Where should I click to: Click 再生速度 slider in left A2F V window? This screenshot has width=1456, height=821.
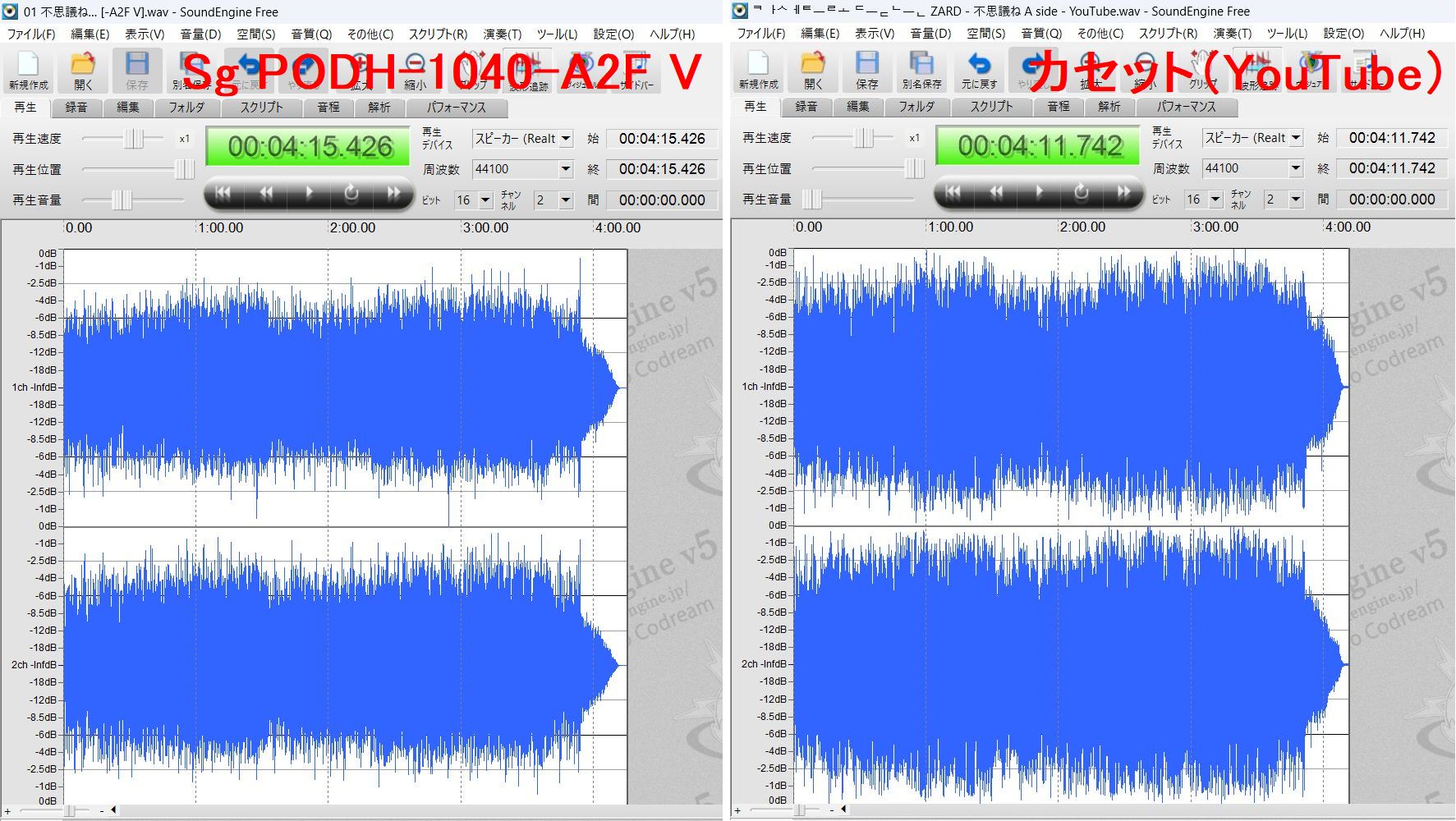pyautogui.click(x=123, y=139)
